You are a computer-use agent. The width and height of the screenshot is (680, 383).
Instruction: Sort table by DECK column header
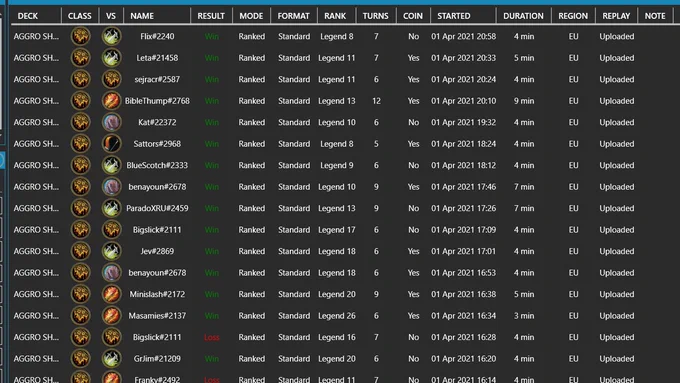coord(28,16)
